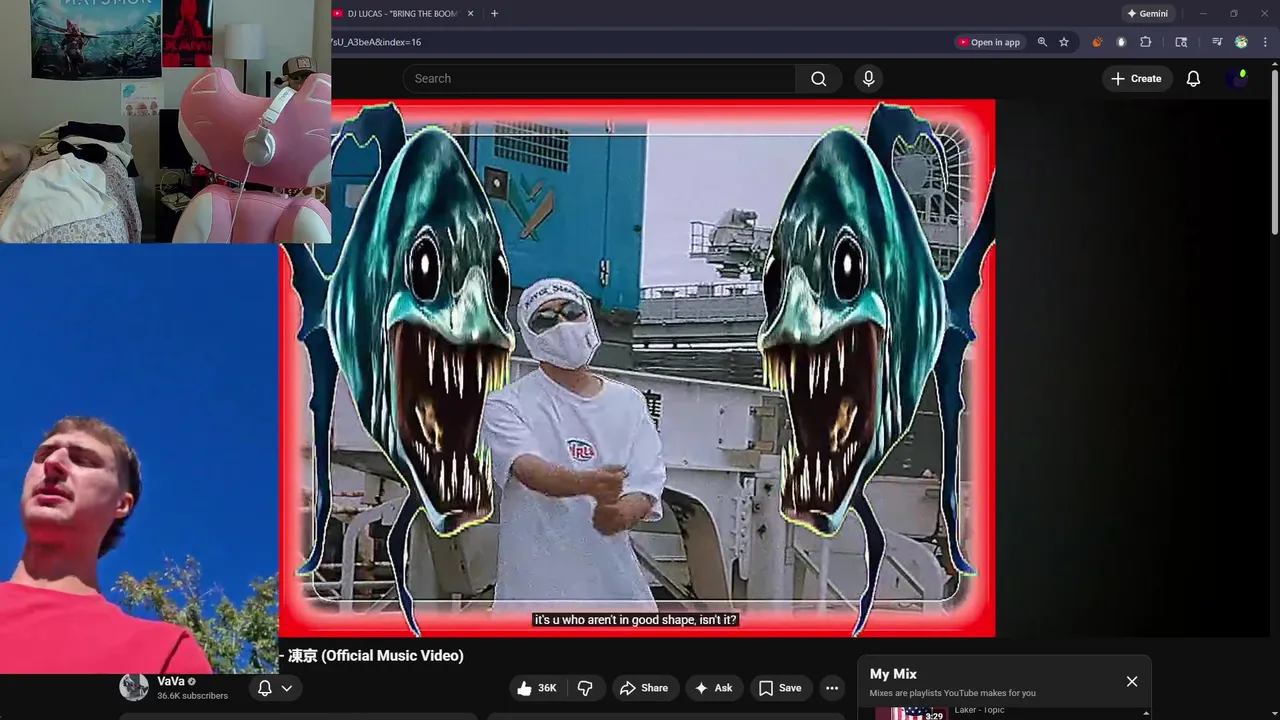
Task: Open Chrome profile avatar
Action: coord(1241,42)
